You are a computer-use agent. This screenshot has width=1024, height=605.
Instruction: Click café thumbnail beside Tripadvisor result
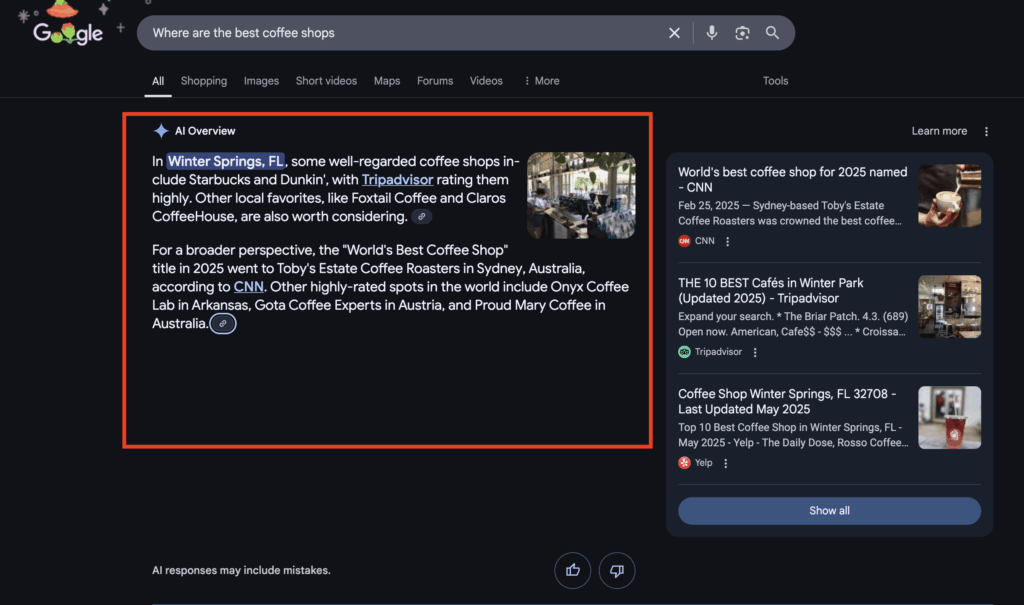950,306
